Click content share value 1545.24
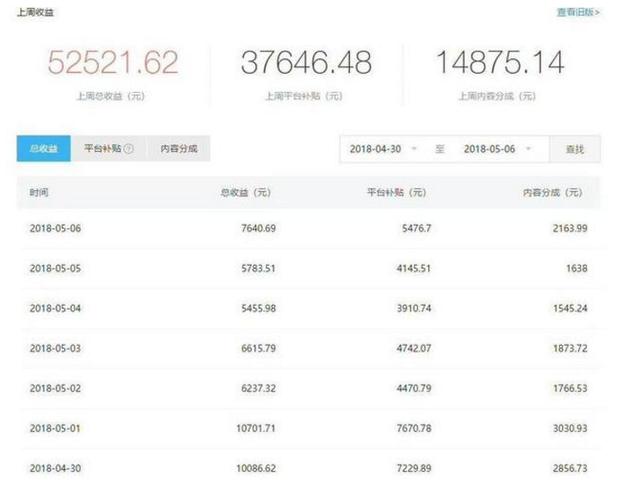 point(570,308)
